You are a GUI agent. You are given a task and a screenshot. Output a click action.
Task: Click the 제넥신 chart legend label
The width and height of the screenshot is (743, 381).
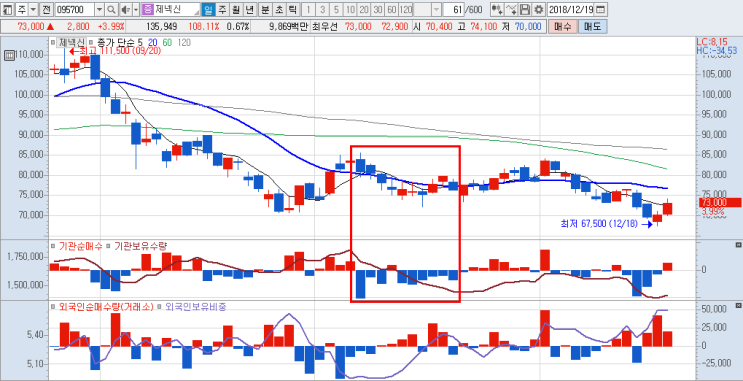pos(71,43)
